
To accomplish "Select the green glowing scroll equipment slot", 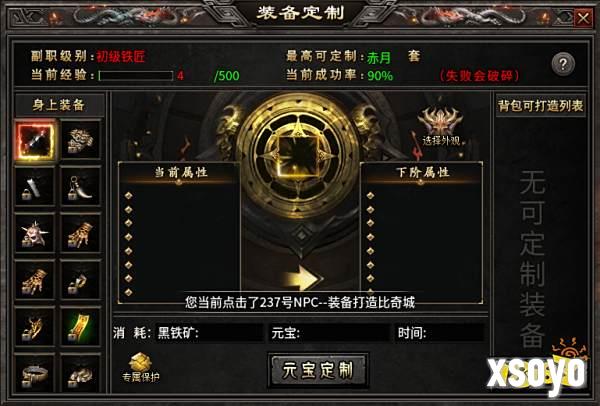I will (80, 327).
